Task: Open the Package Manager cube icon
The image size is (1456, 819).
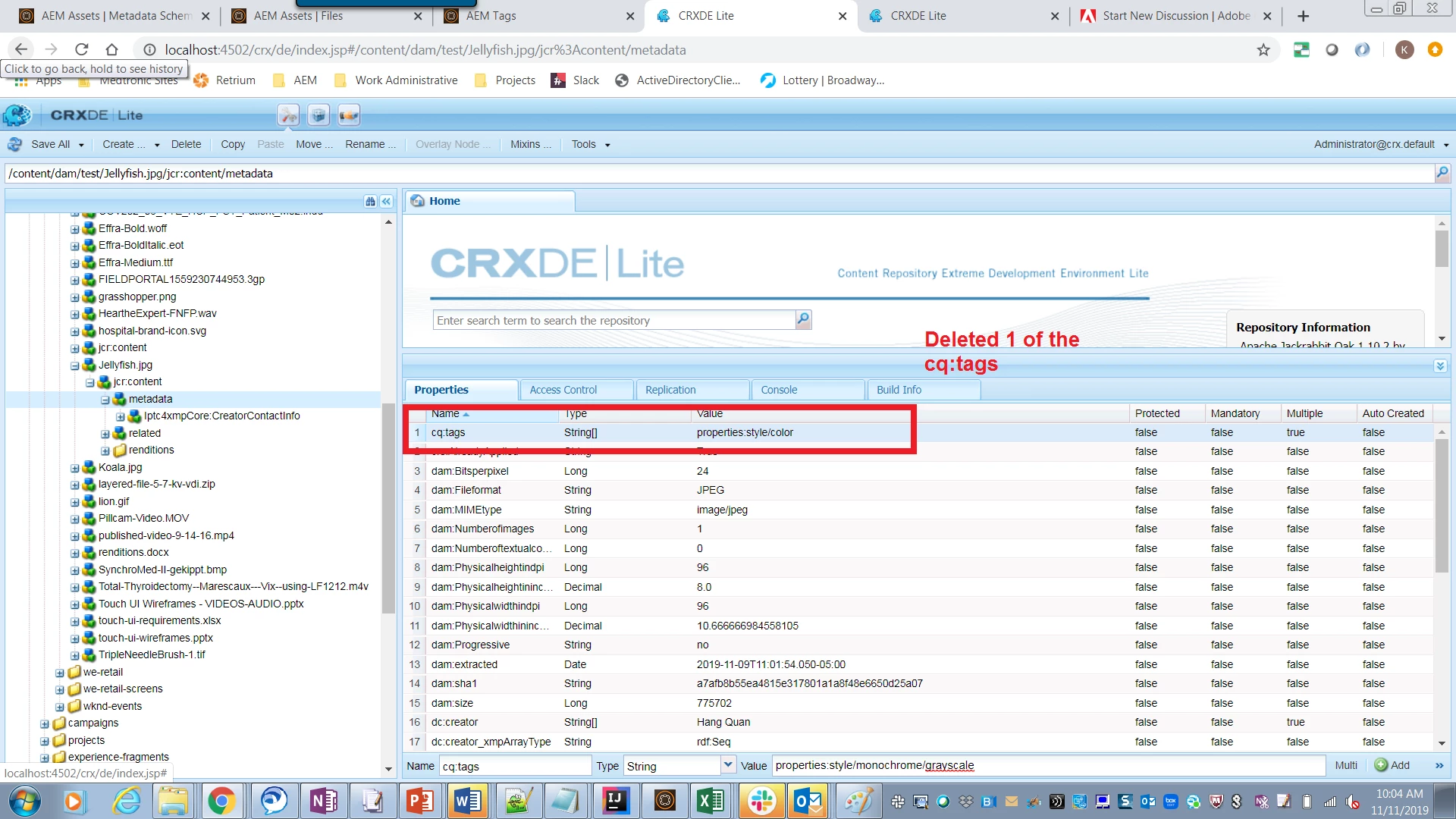Action: pos(318,115)
